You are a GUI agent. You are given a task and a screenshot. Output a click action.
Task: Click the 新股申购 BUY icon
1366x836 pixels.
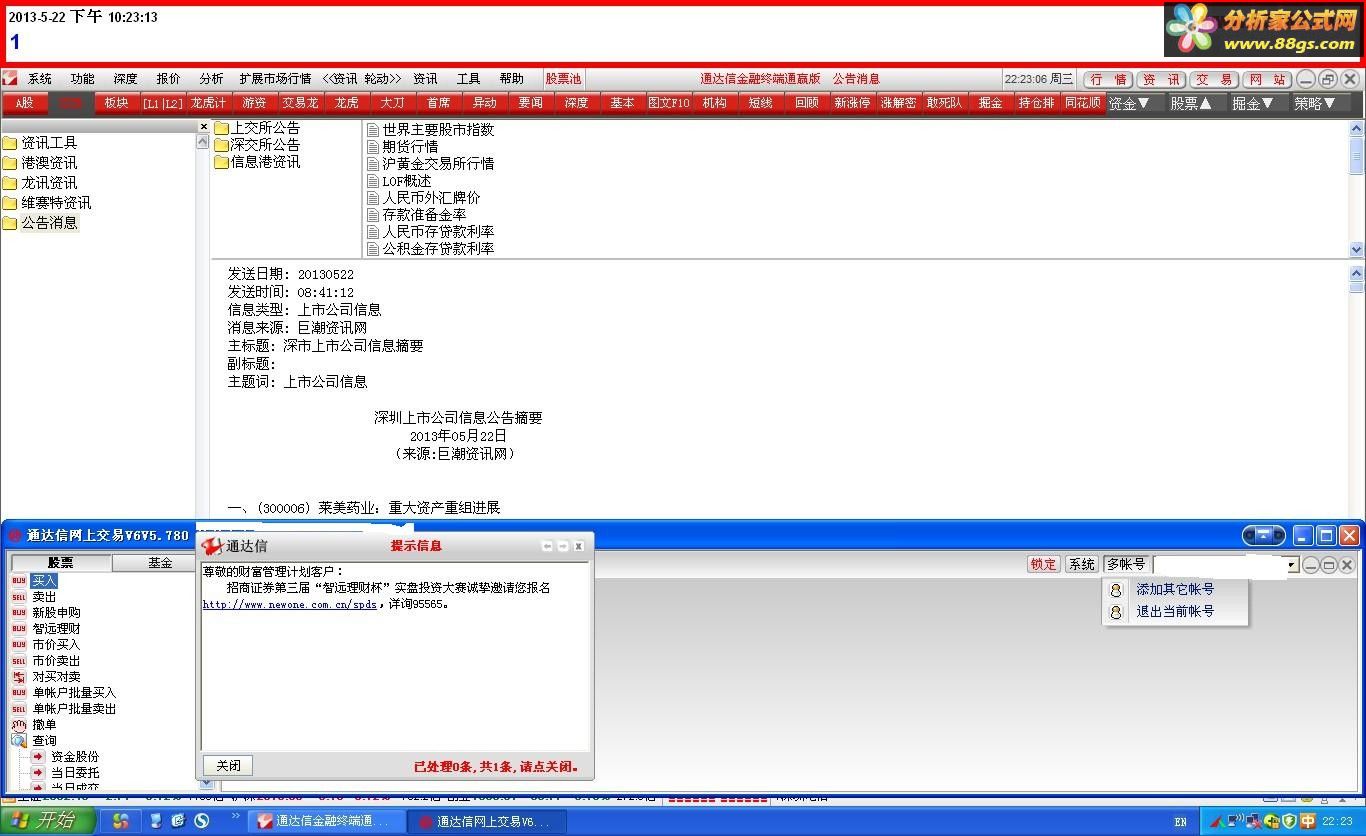[x=19, y=613]
